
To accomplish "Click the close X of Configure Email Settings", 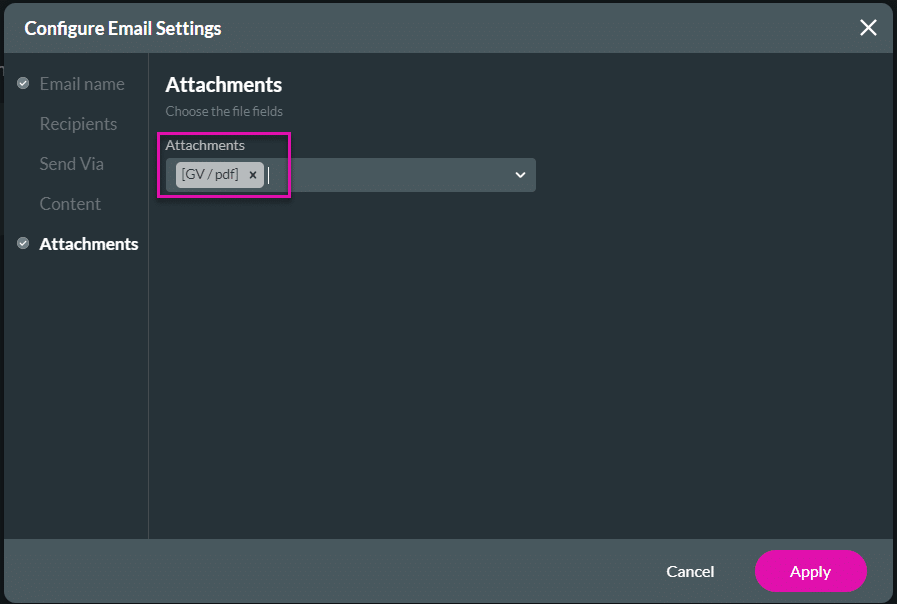I will click(868, 27).
